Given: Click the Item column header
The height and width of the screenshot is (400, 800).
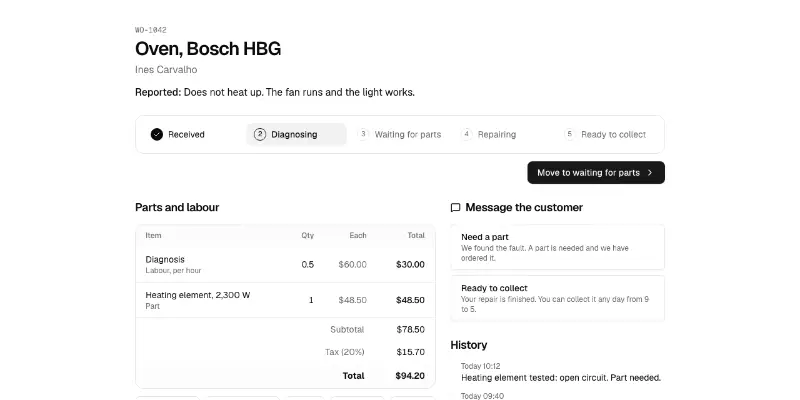Looking at the screenshot, I should click(153, 236).
